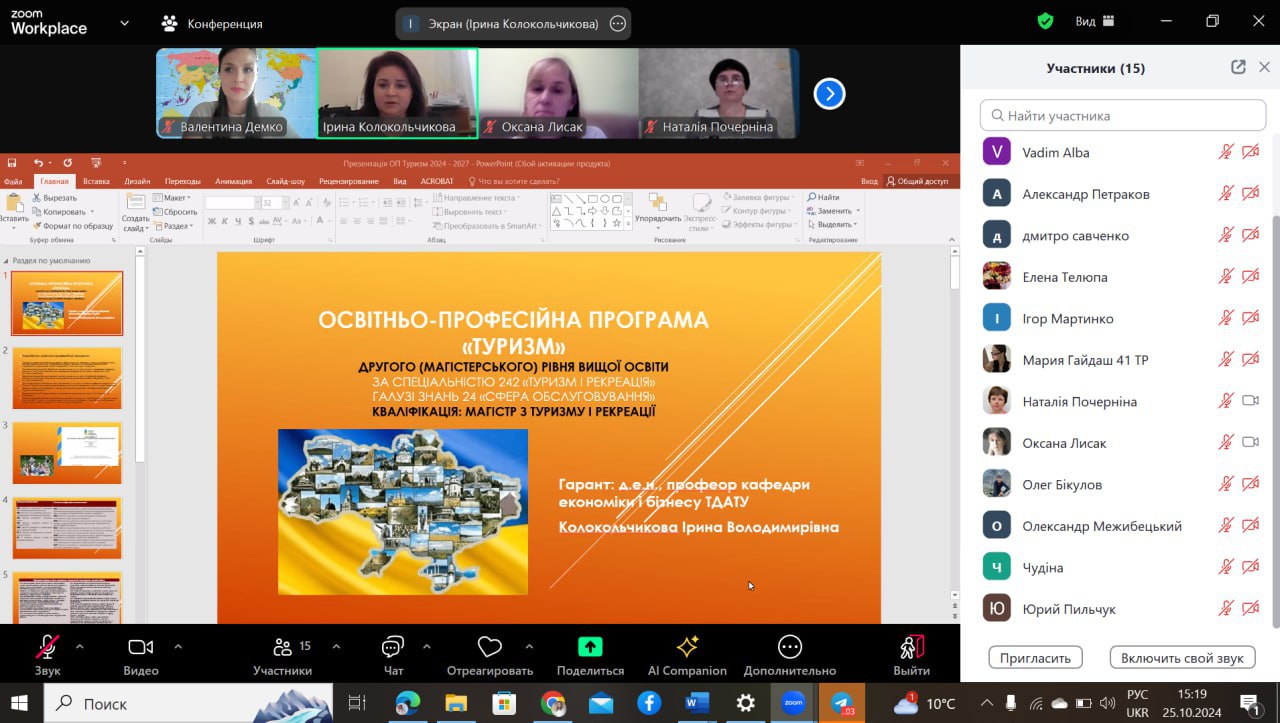Image resolution: width=1280 pixels, height=723 pixels.
Task: Expand audio options arrow next to microphone
Action: (80, 646)
